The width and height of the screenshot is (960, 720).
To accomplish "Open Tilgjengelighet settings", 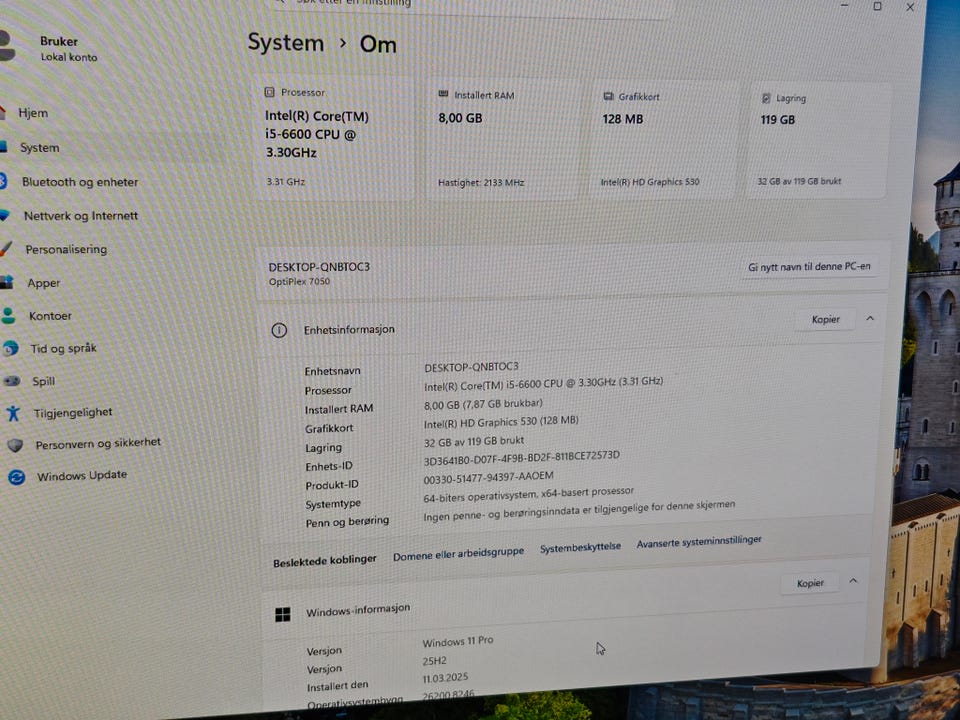I will pyautogui.click(x=73, y=413).
